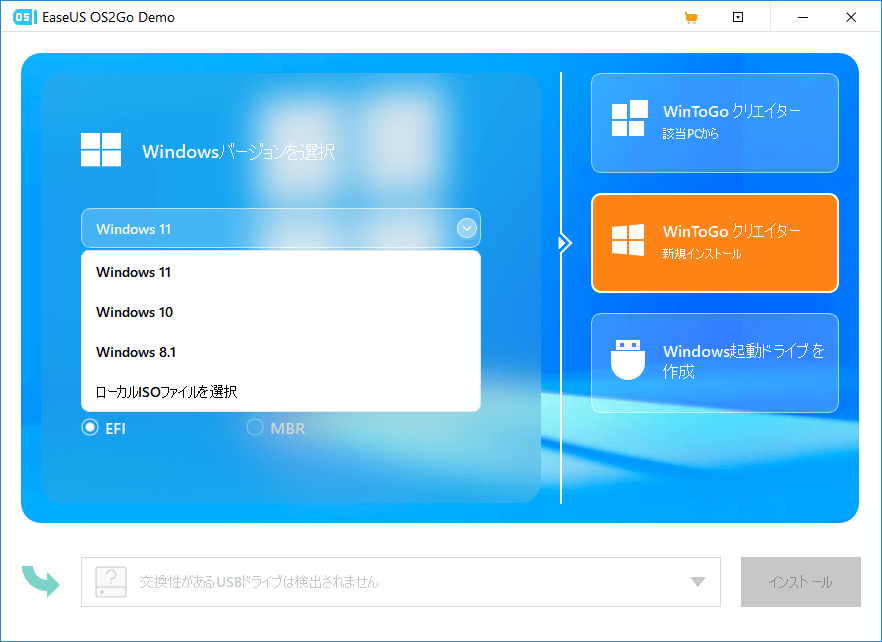Click the Windows icon on WinToGo クリエイター 該当PCから

tap(629, 120)
